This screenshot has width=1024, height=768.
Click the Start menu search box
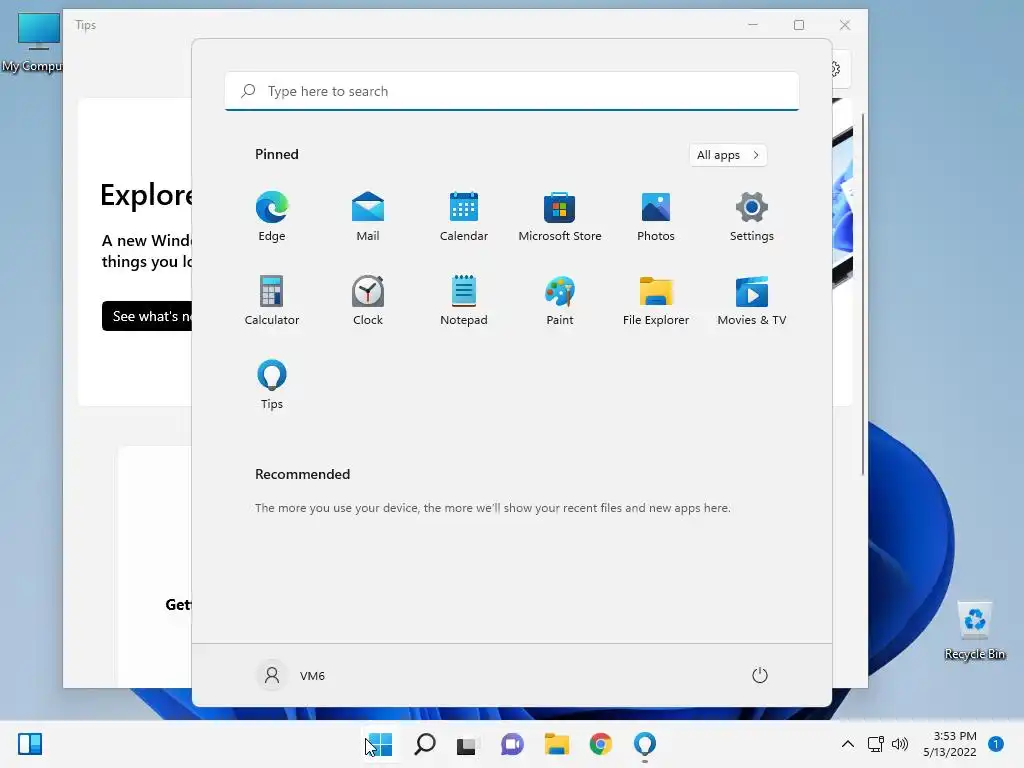click(x=511, y=91)
